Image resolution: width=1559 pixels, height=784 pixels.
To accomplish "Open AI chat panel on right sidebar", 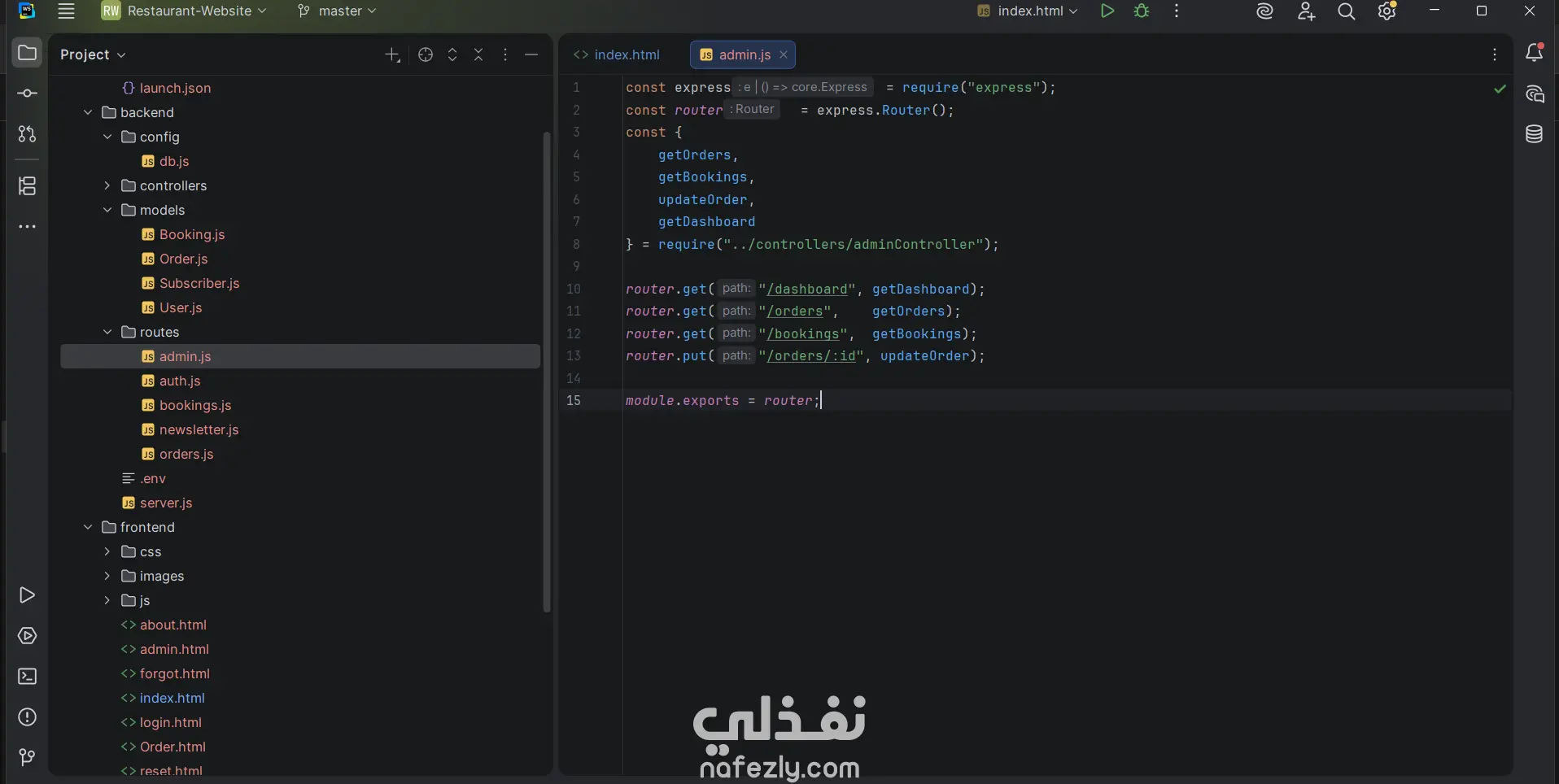I will click(x=1535, y=94).
